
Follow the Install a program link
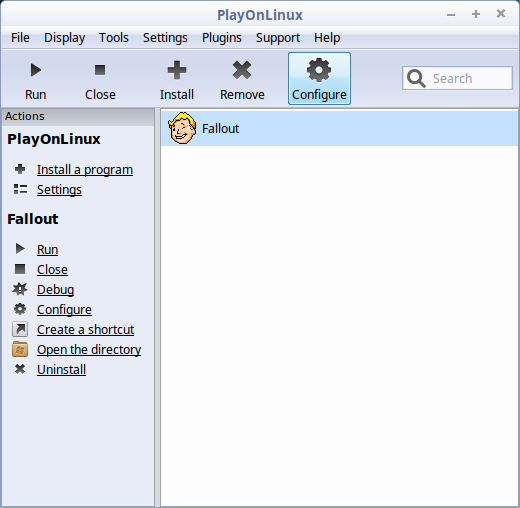(x=85, y=170)
